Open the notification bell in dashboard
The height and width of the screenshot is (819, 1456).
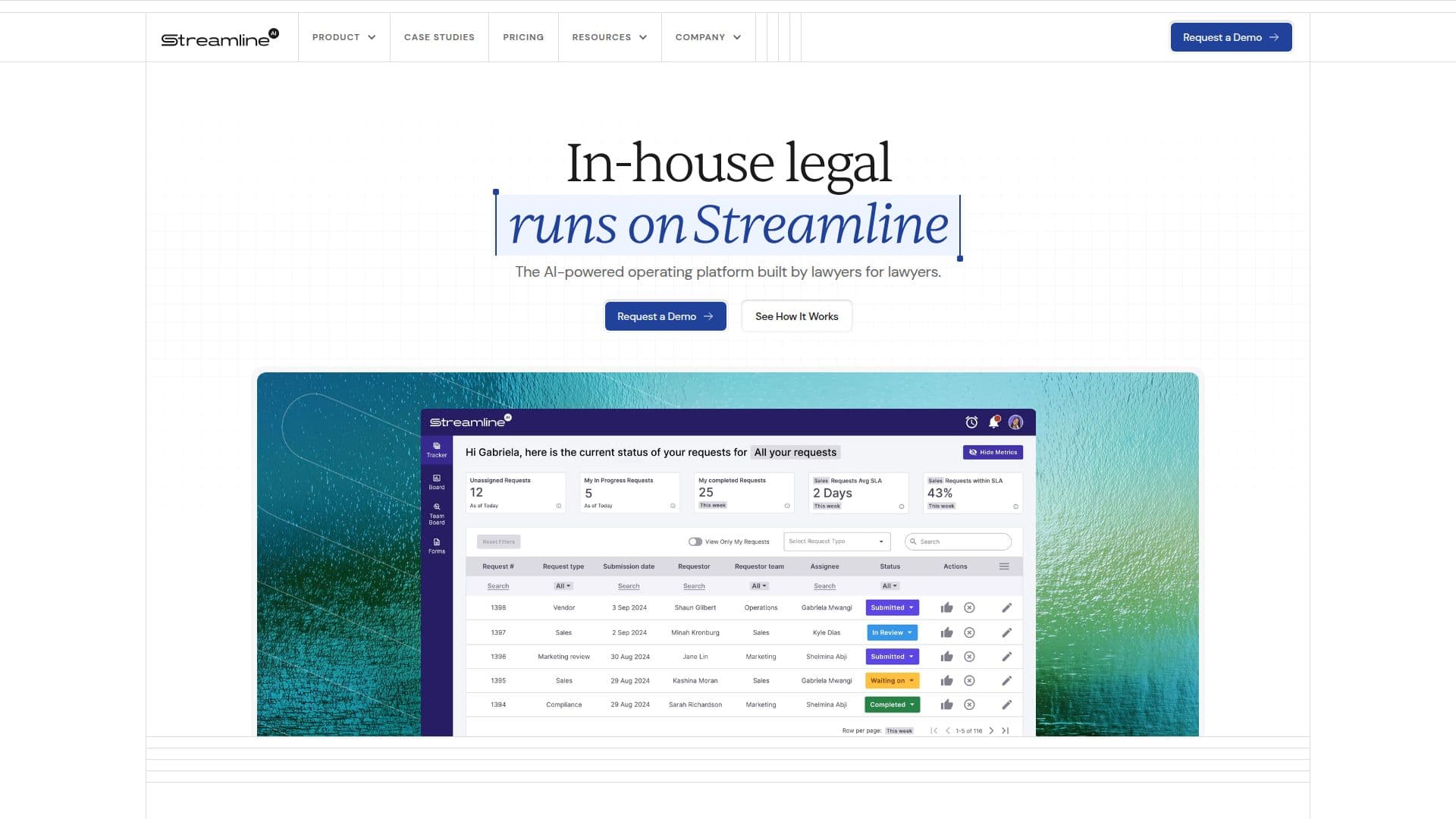(994, 422)
